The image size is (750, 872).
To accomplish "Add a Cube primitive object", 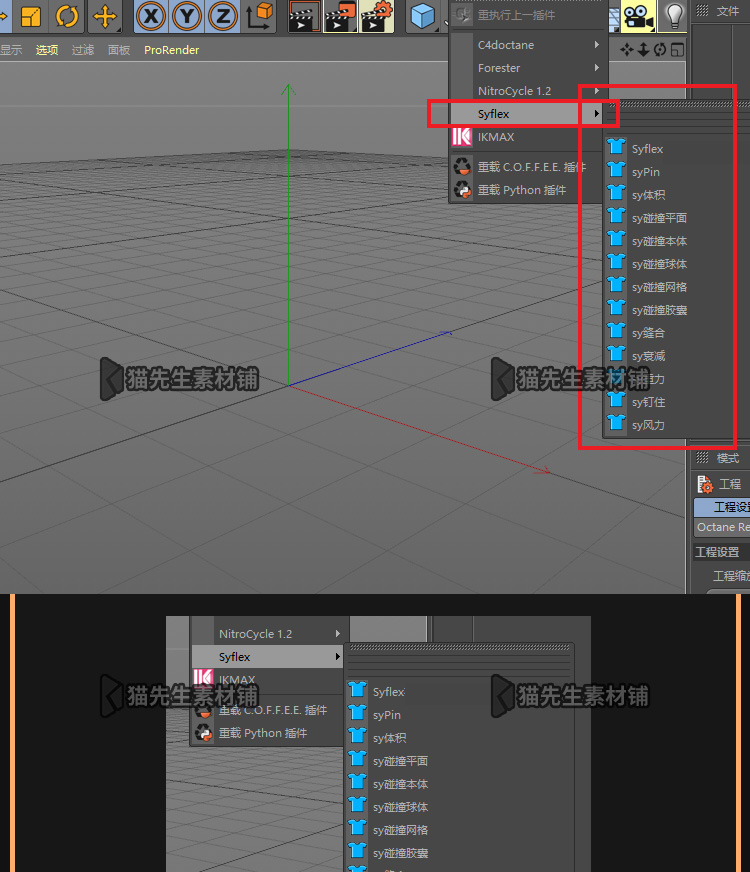I will (x=423, y=16).
